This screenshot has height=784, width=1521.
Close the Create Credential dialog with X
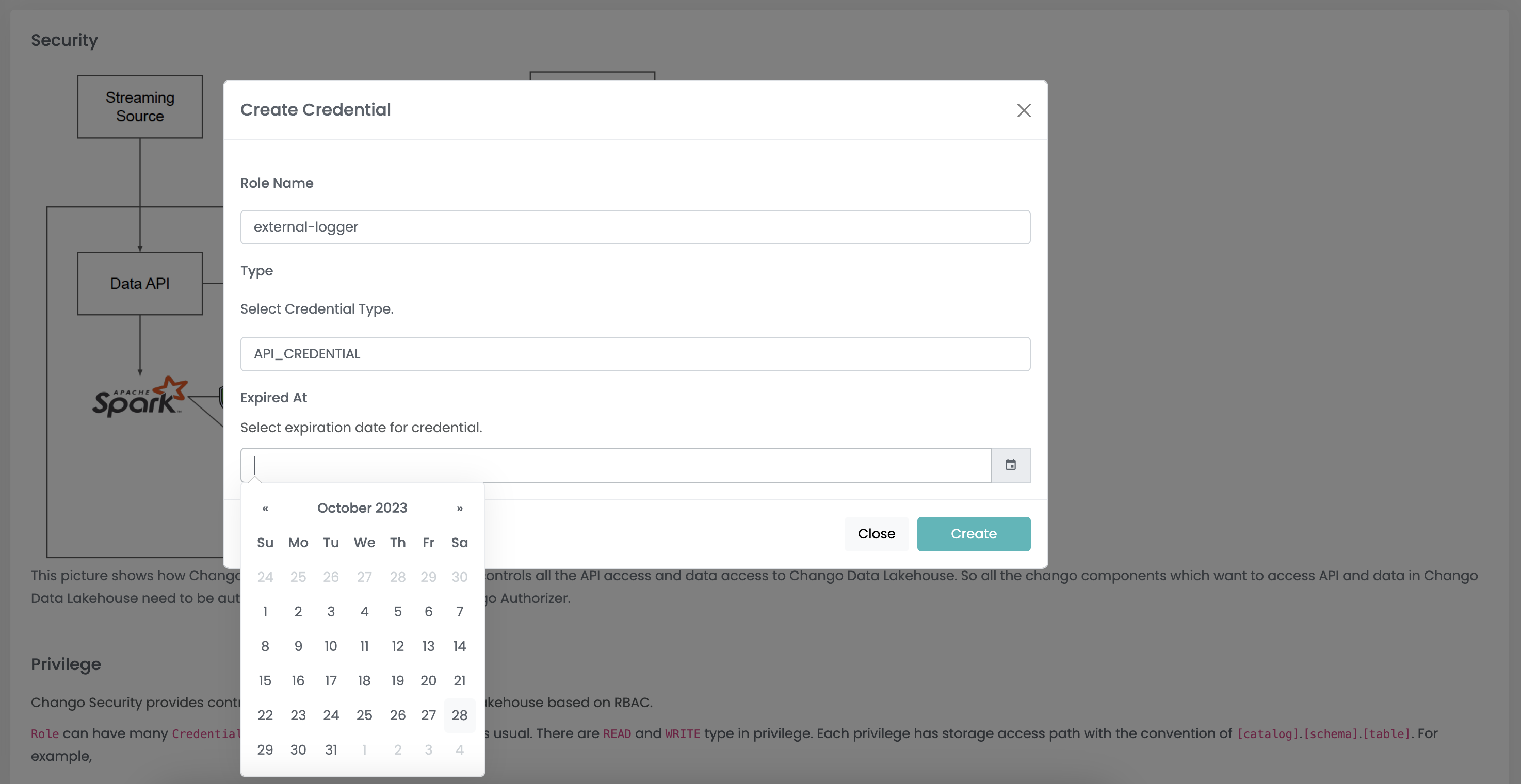1024,110
